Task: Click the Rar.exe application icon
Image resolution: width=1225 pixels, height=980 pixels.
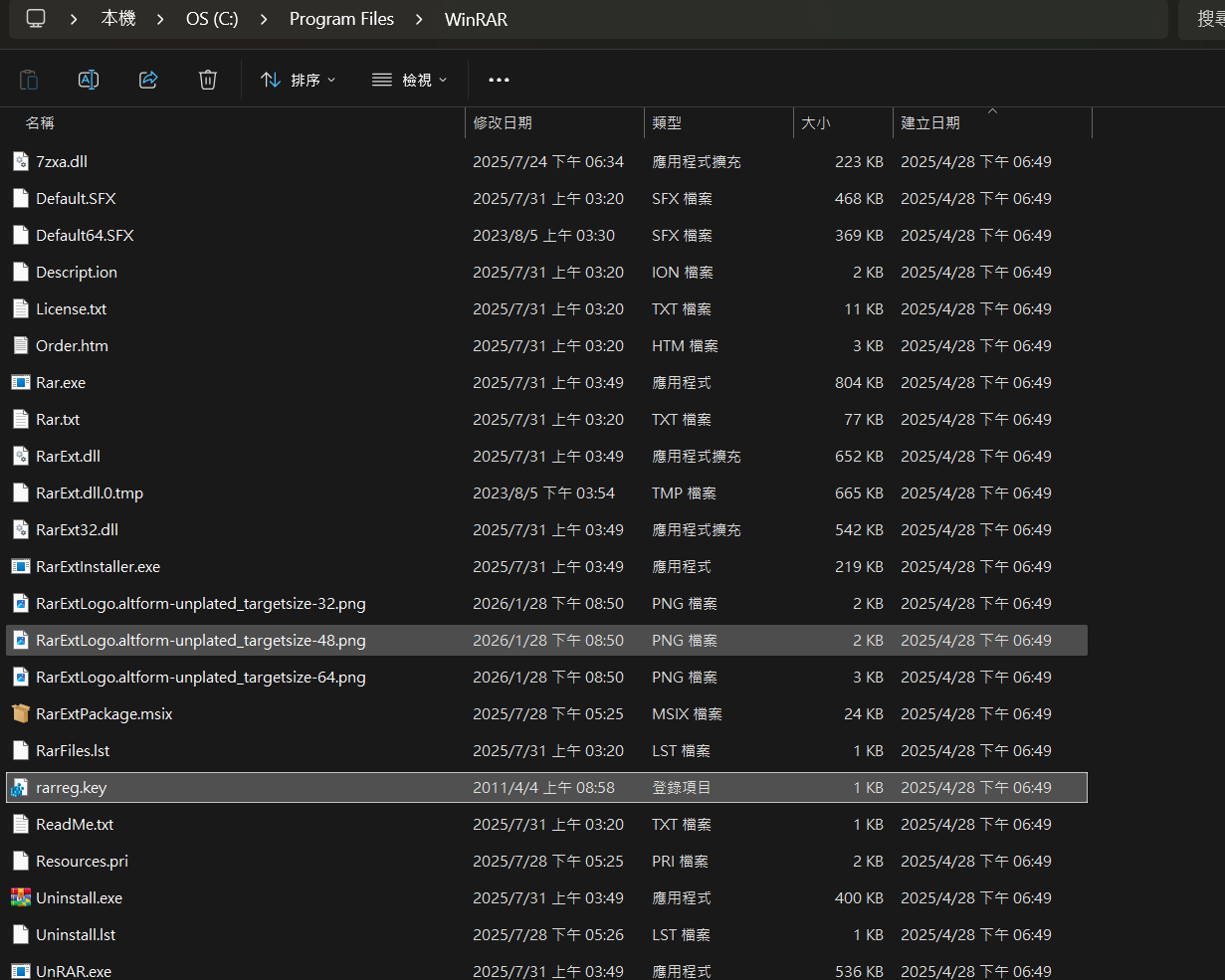Action: (x=20, y=382)
